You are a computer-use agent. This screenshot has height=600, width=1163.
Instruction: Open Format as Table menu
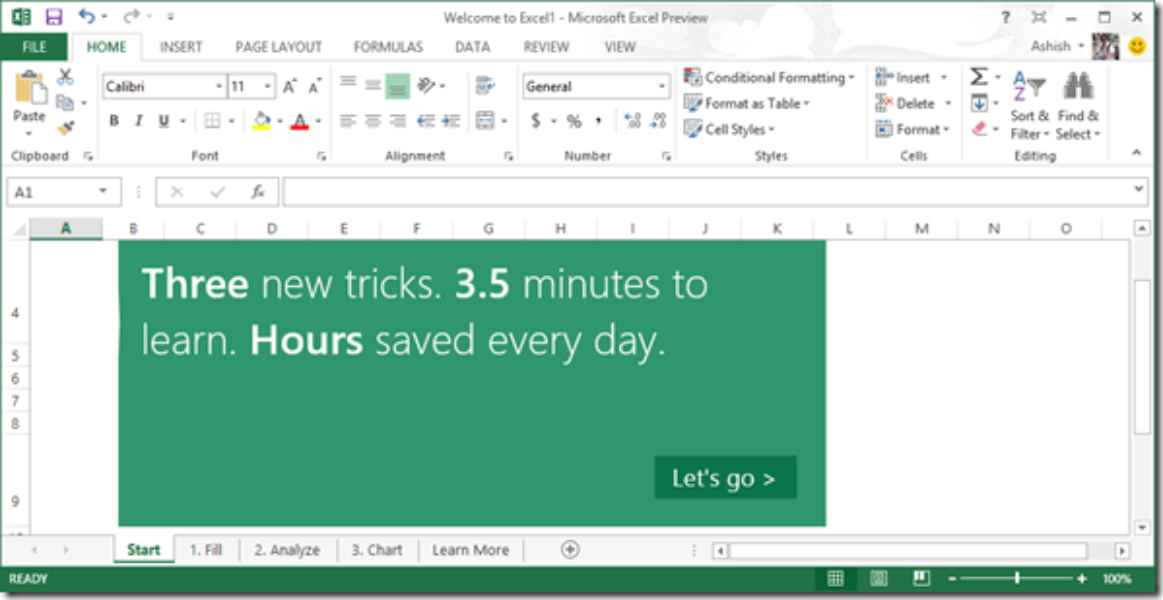pyautogui.click(x=747, y=103)
